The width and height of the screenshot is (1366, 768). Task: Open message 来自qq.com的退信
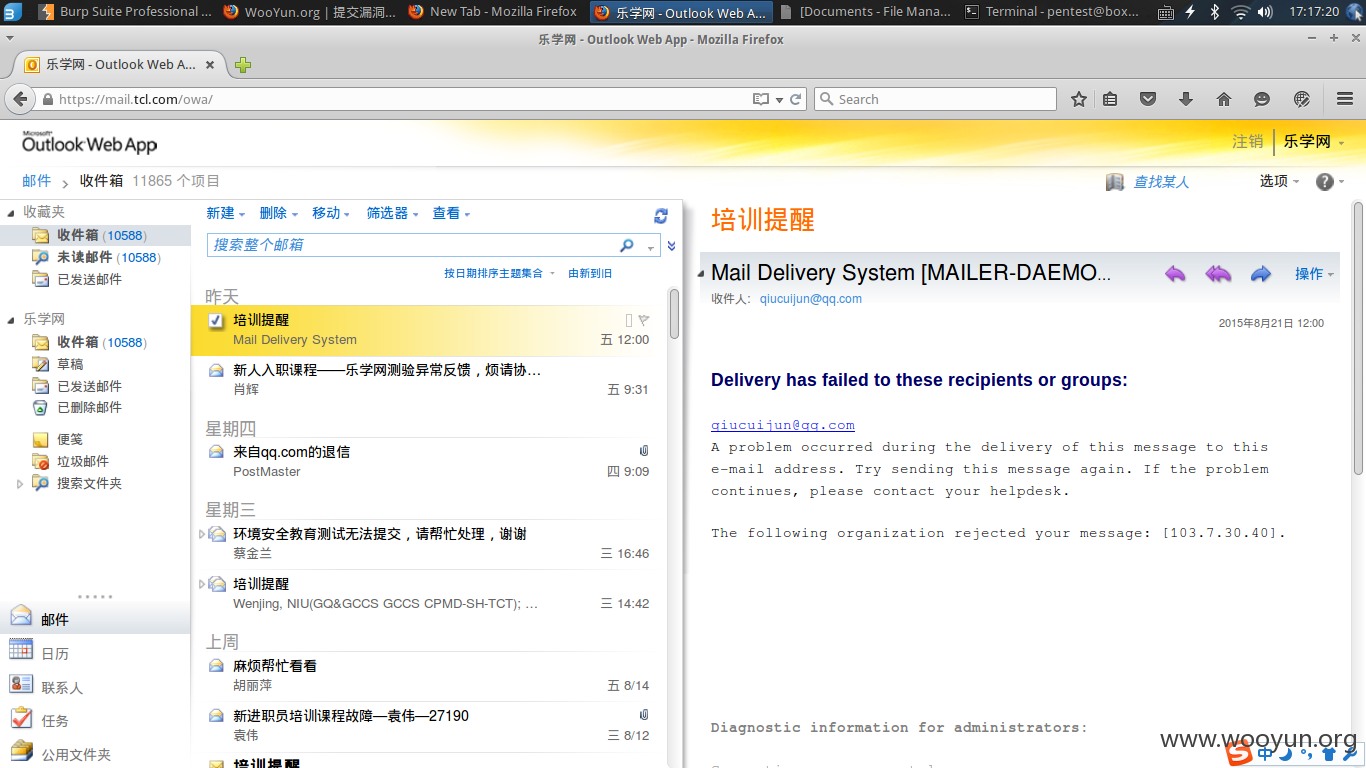coord(429,461)
